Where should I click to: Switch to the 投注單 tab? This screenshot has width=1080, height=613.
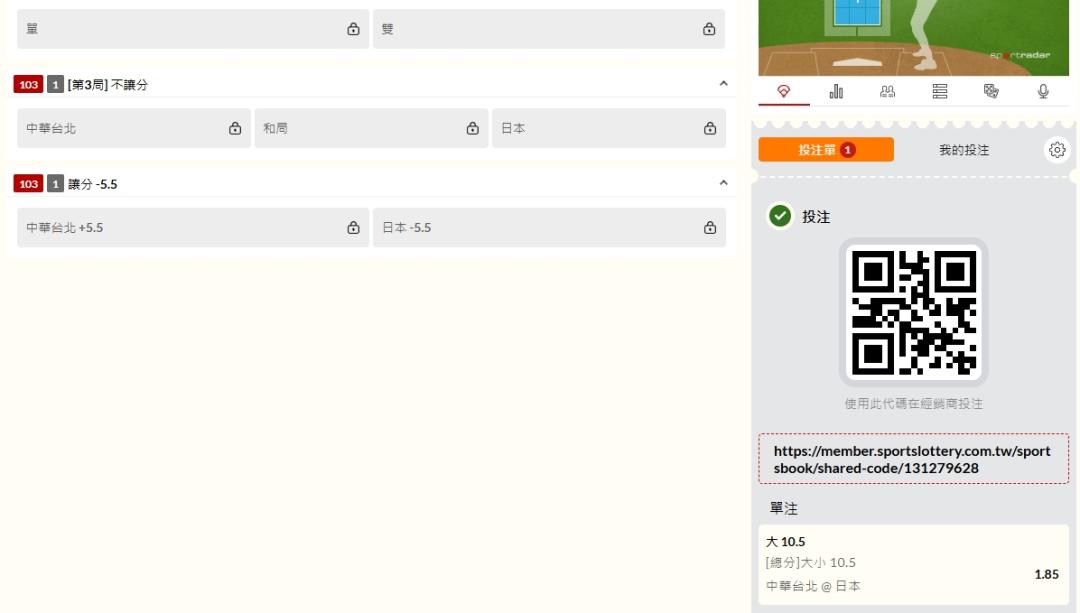click(x=826, y=149)
